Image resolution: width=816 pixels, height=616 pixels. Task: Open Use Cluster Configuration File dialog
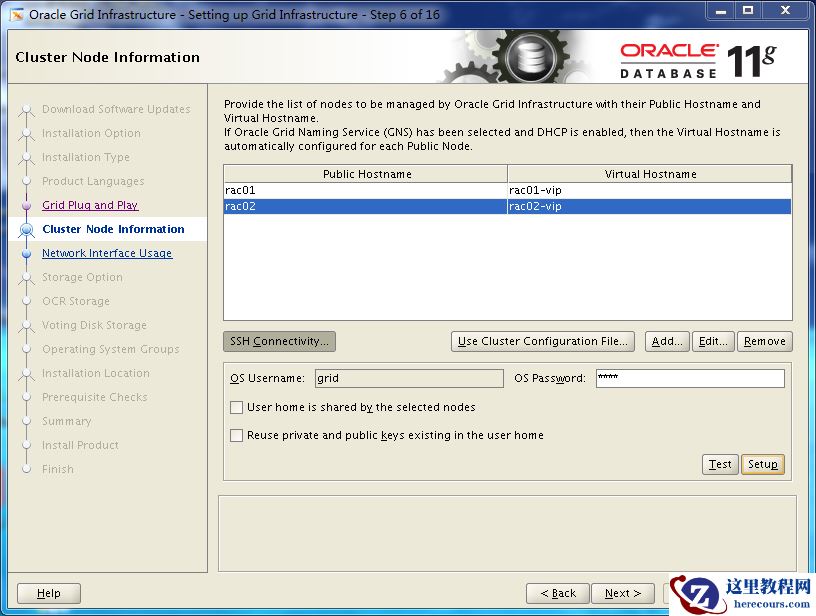pos(543,341)
